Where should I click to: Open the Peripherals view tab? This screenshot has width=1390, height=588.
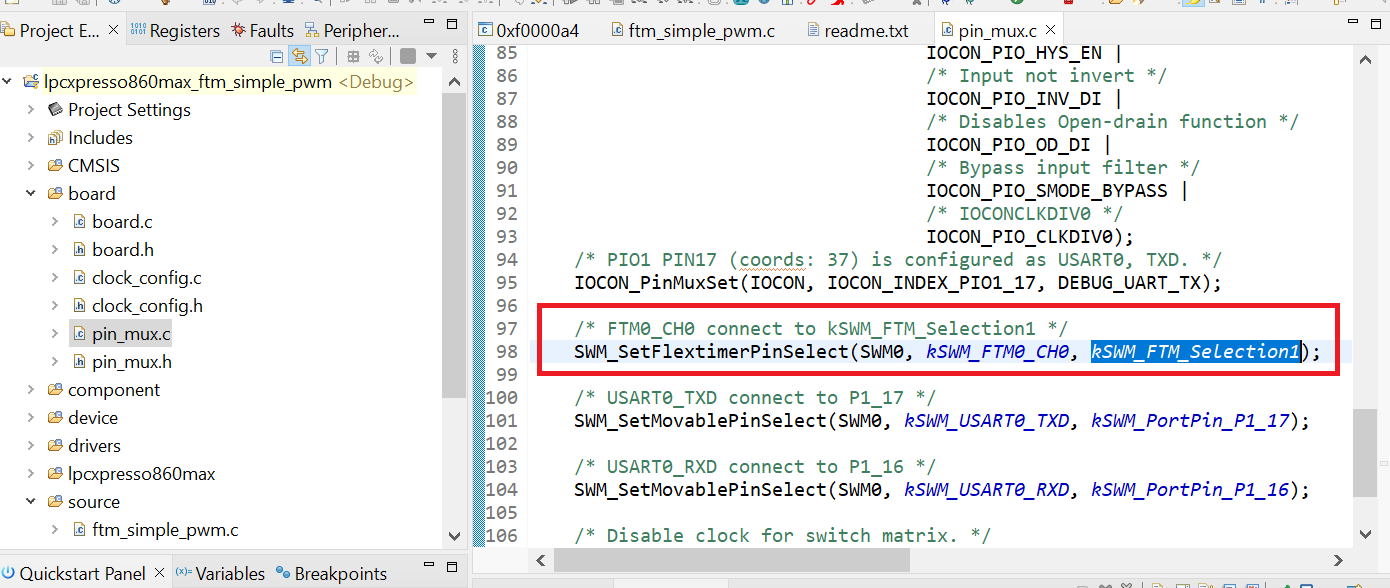coord(352,31)
